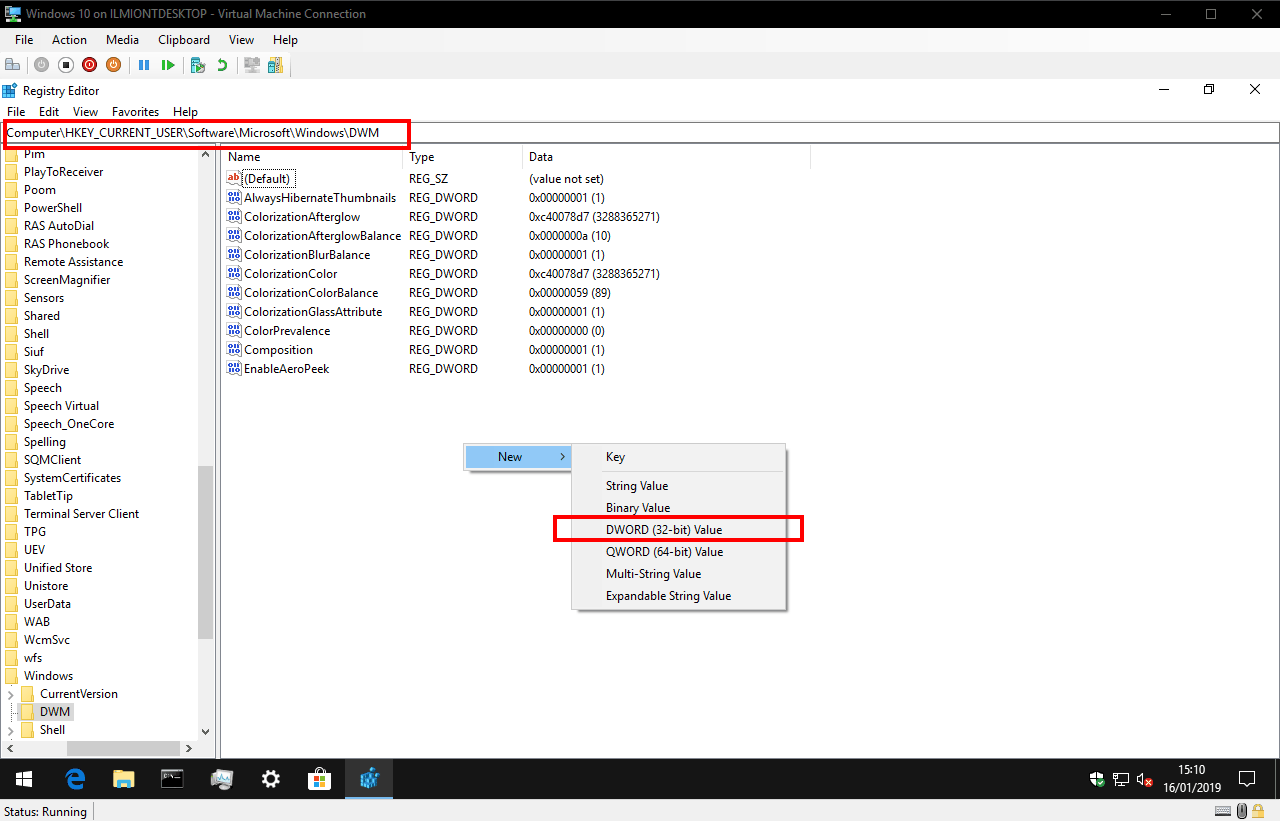The width and height of the screenshot is (1280, 821).
Task: Click the tree pane vertical scrollbar thumb
Action: 206,552
